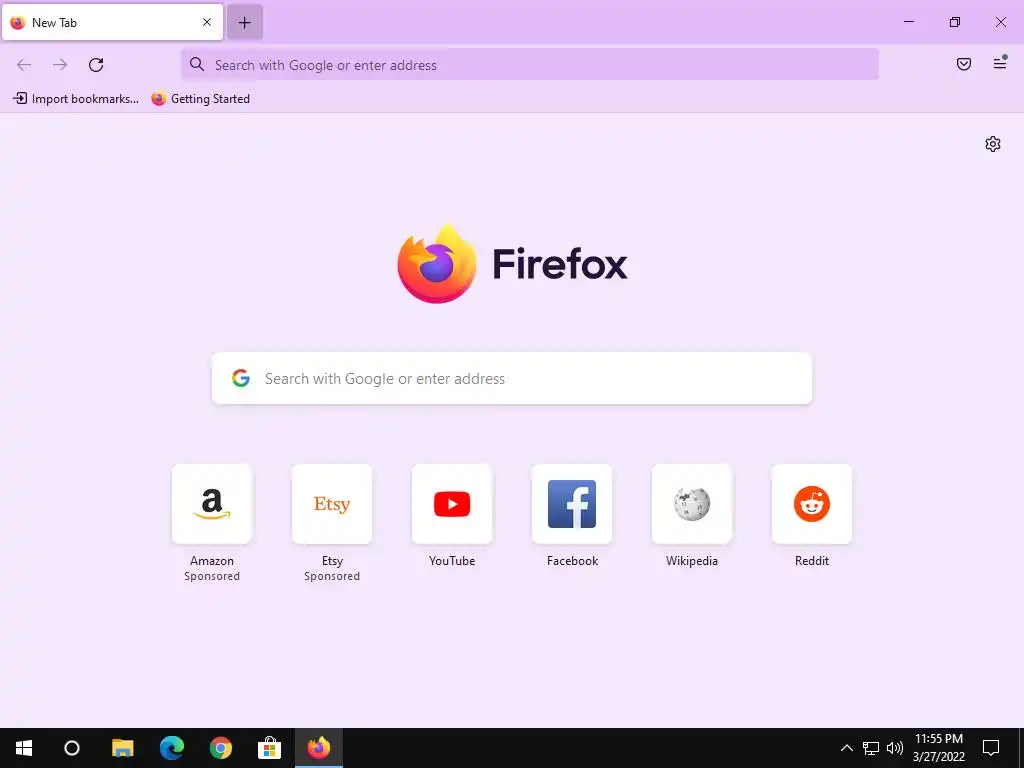The height and width of the screenshot is (768, 1024).
Task: Click the Amazon label text
Action: pos(212,561)
